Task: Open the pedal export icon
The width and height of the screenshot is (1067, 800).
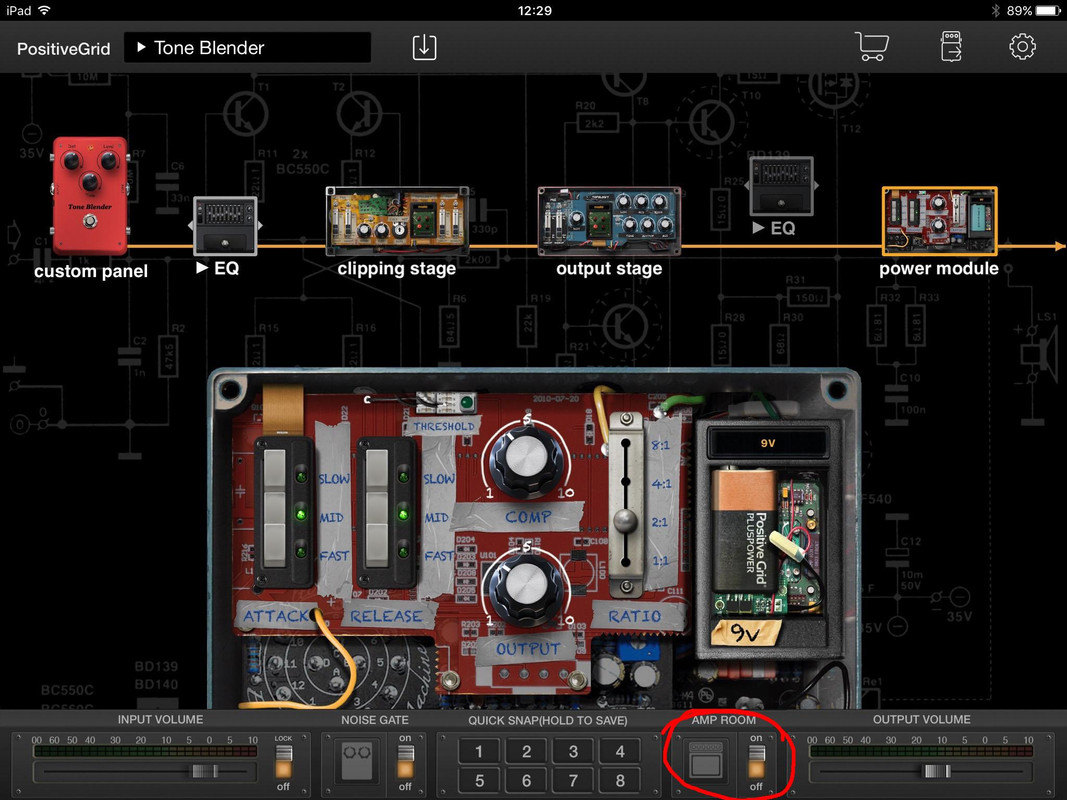Action: [951, 47]
